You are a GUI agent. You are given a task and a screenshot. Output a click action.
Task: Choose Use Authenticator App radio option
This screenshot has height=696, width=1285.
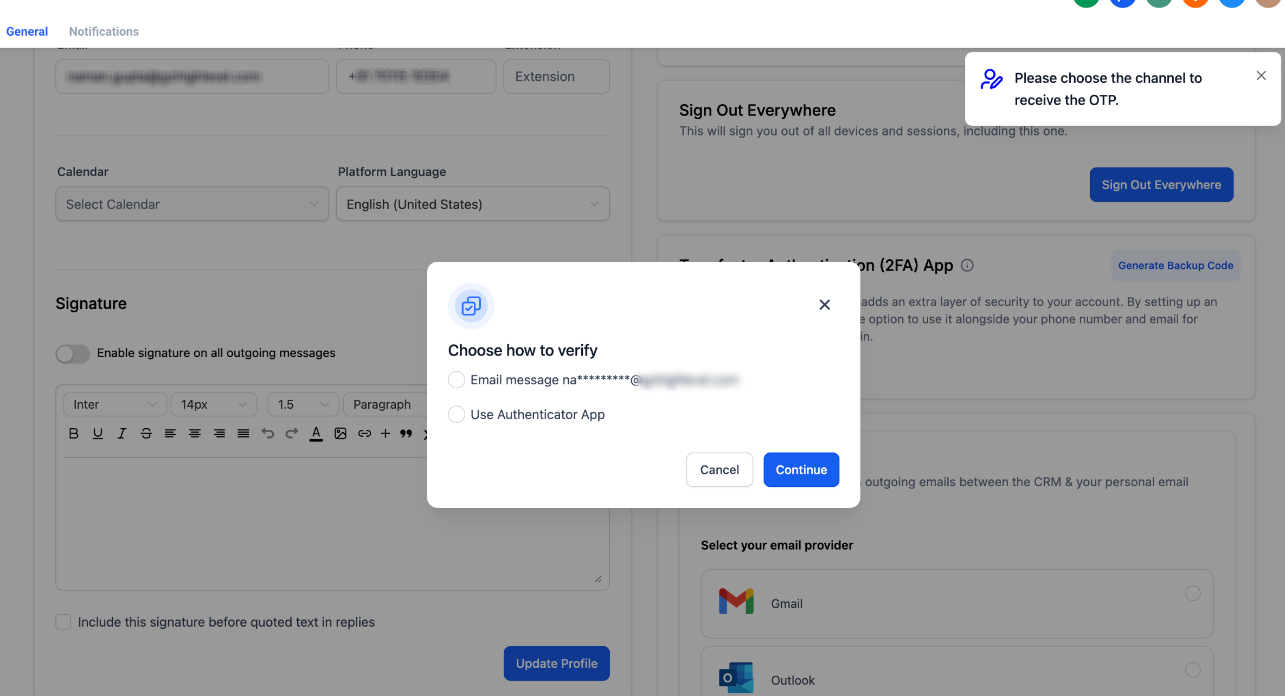pyautogui.click(x=456, y=414)
